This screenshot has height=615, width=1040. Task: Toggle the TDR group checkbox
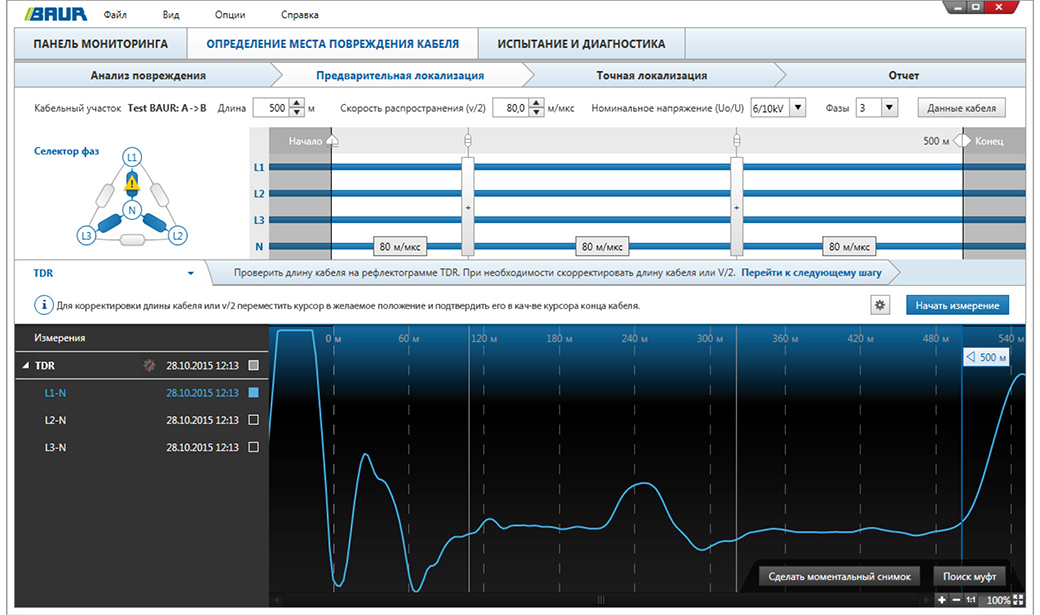coord(253,365)
